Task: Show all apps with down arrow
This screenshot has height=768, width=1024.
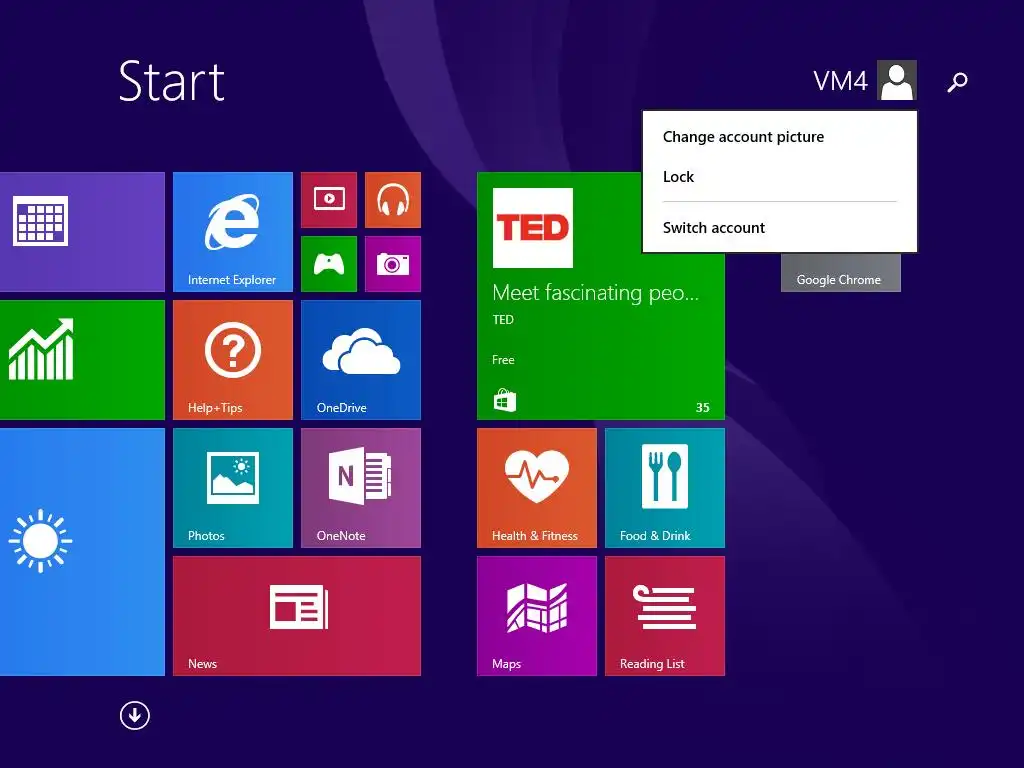Action: (x=135, y=716)
